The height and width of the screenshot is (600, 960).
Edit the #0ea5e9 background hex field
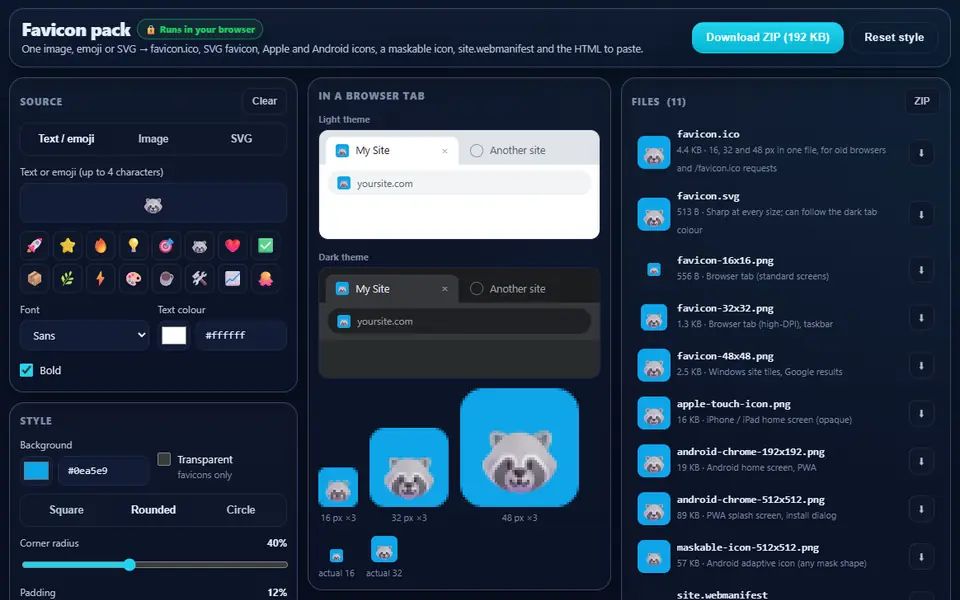(103, 470)
